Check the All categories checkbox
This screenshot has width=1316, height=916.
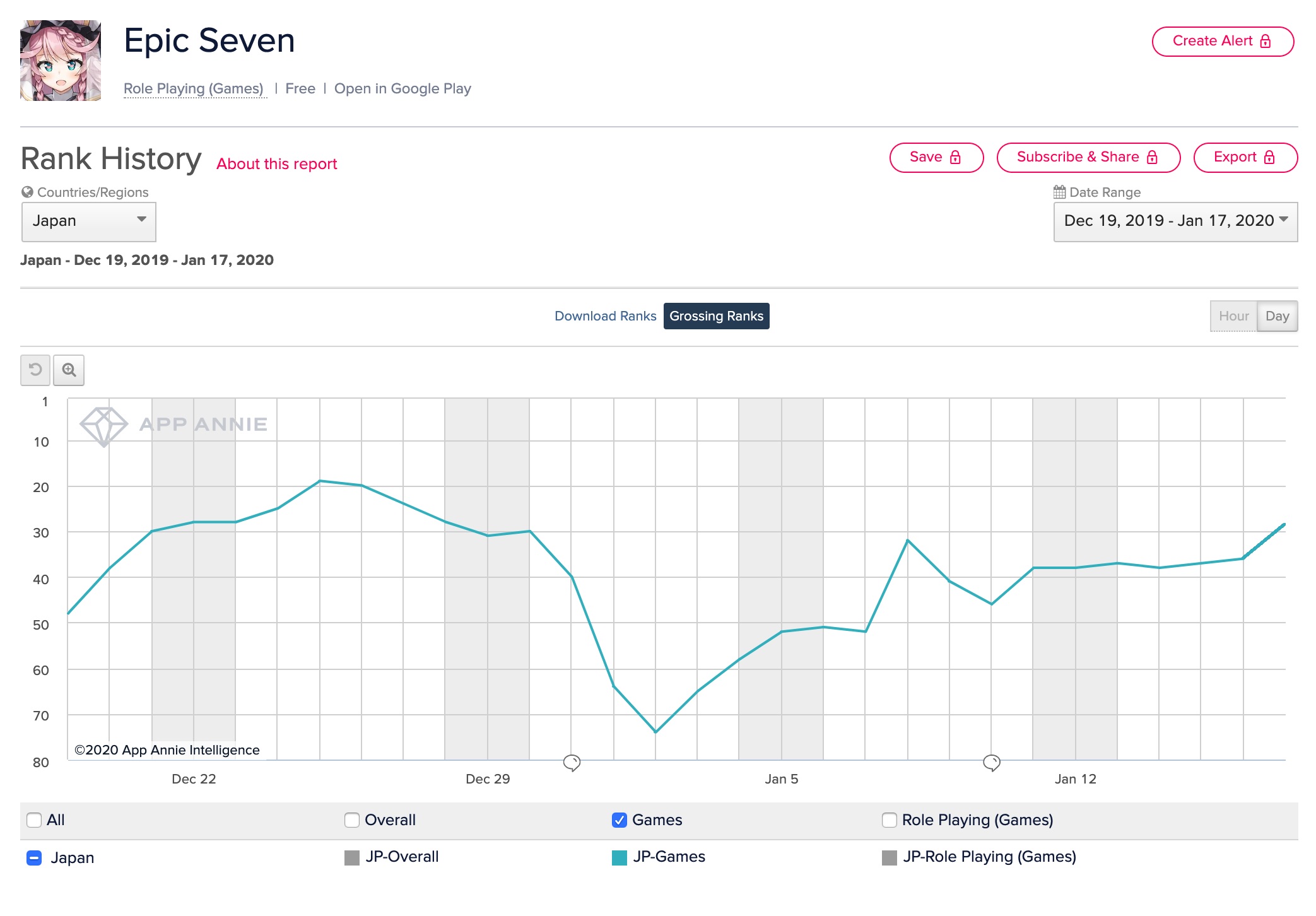pos(34,820)
